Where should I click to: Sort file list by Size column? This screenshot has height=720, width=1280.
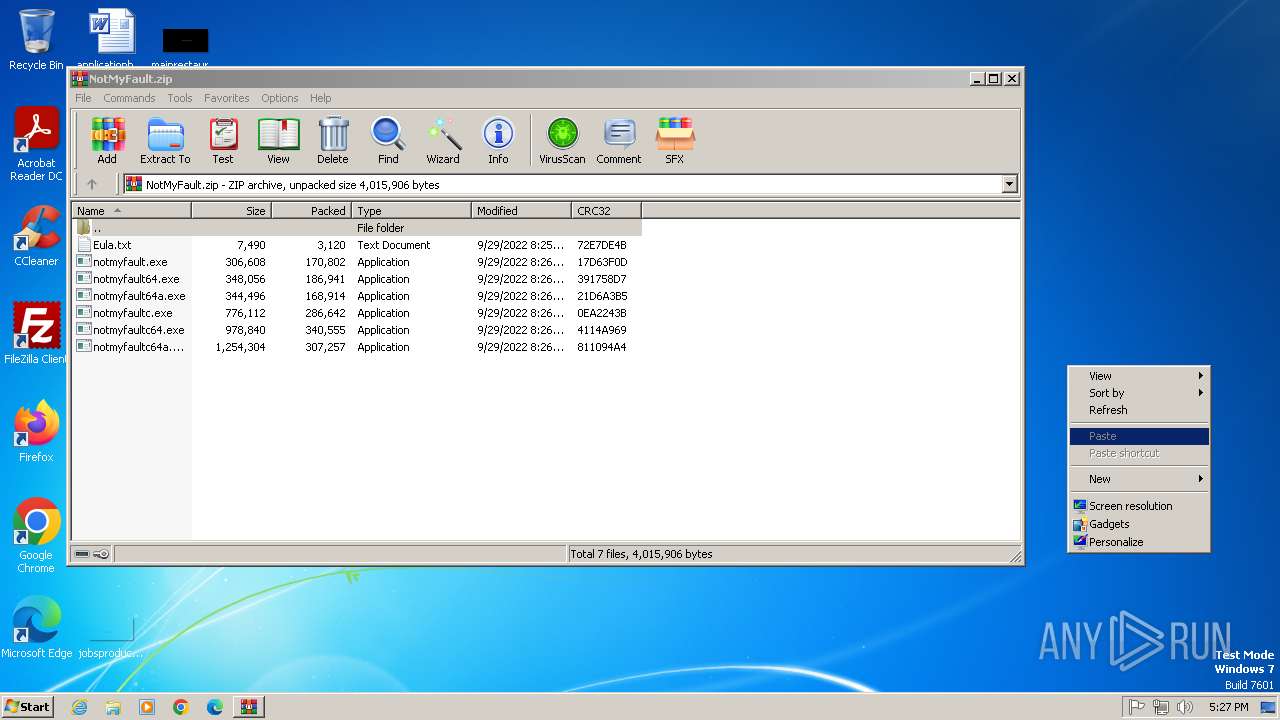[231, 211]
